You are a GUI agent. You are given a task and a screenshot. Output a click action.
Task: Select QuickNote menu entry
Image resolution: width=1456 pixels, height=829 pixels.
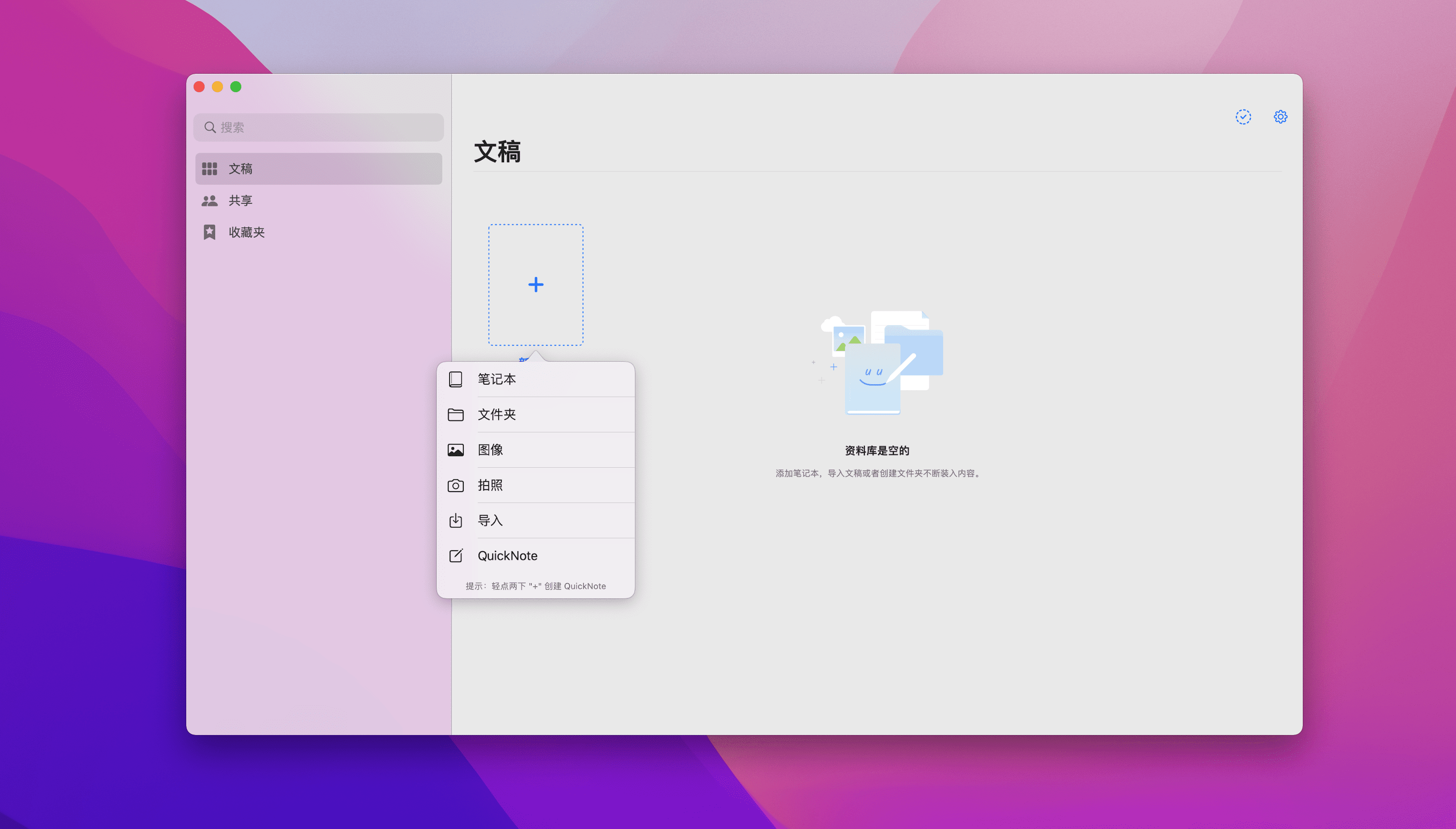507,556
